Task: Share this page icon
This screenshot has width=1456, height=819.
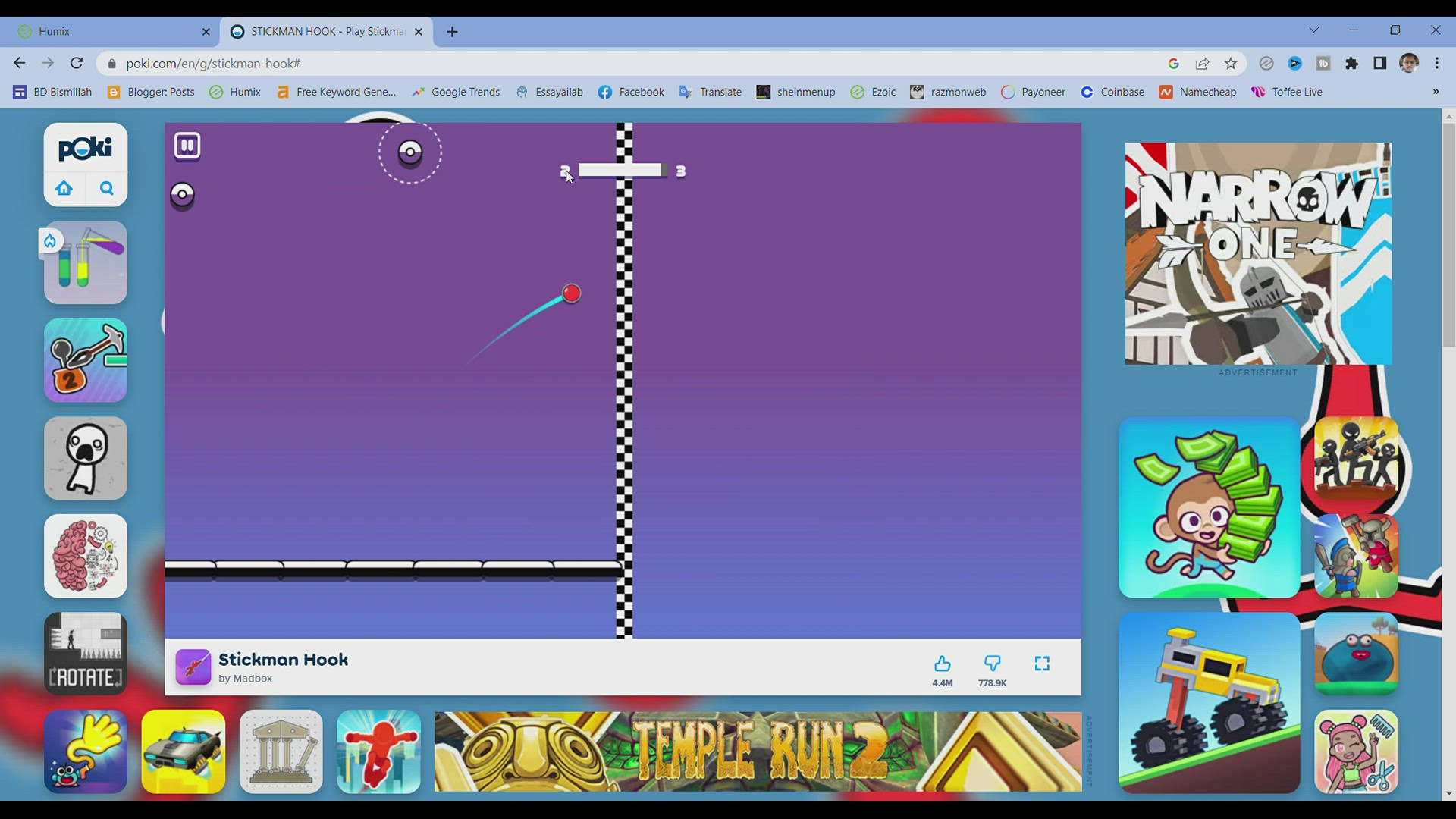Action: [x=1202, y=64]
